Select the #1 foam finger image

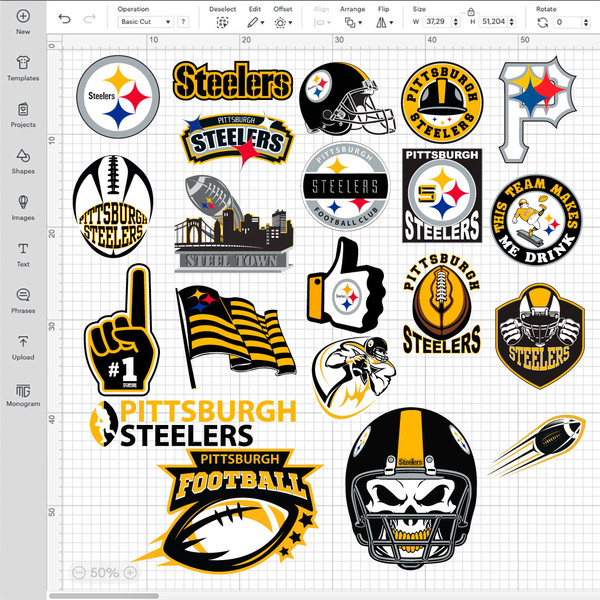pos(122,330)
